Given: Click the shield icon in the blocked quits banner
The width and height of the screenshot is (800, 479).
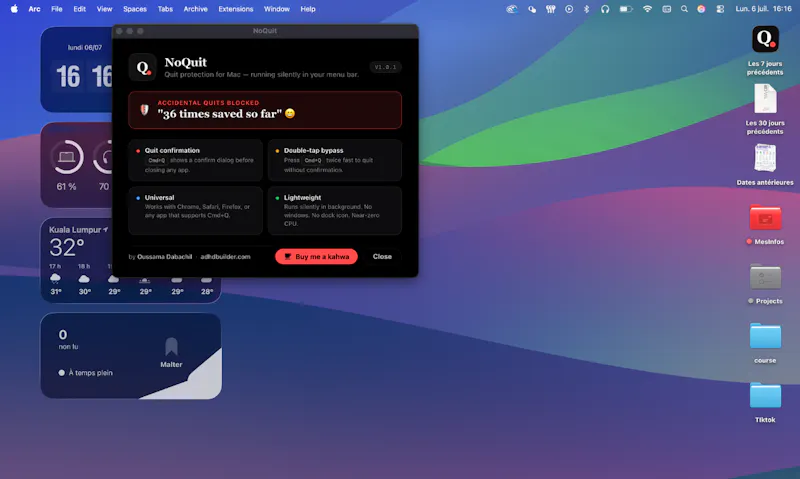Looking at the screenshot, I should point(144,110).
